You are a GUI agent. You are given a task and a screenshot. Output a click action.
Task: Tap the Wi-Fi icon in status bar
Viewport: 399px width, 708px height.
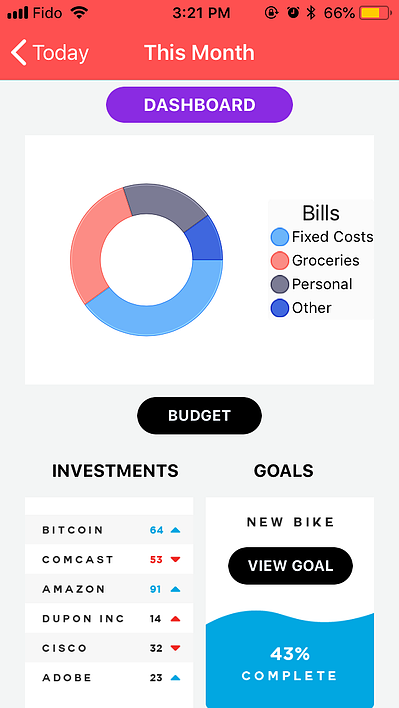tap(79, 13)
